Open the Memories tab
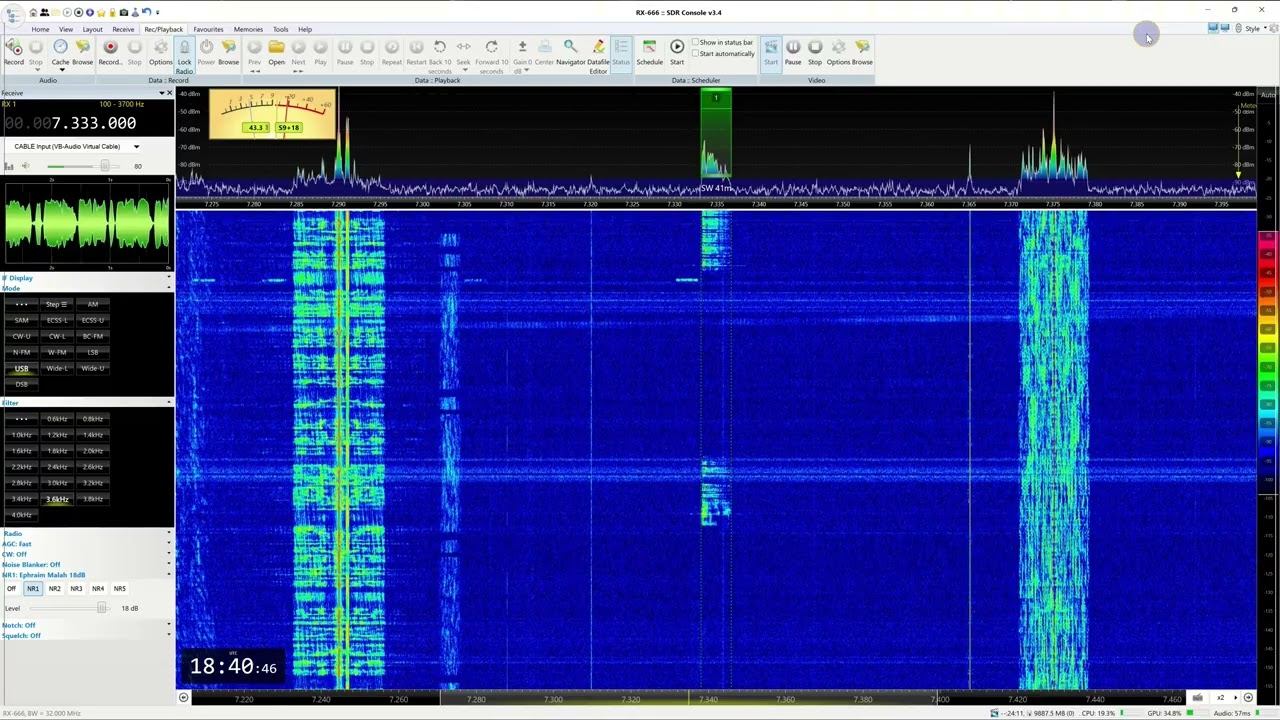This screenshot has width=1280, height=720. [x=248, y=29]
